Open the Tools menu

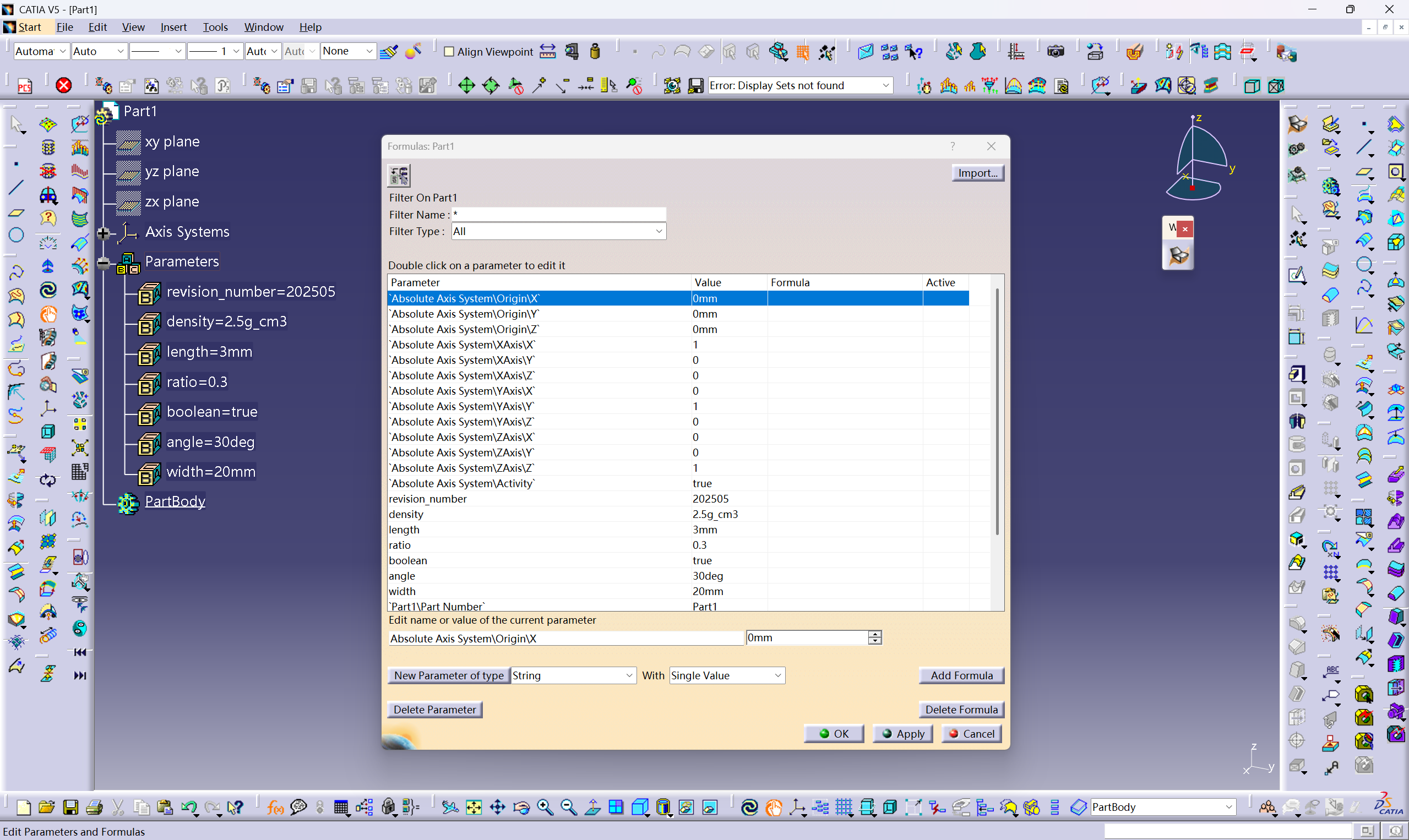(215, 27)
